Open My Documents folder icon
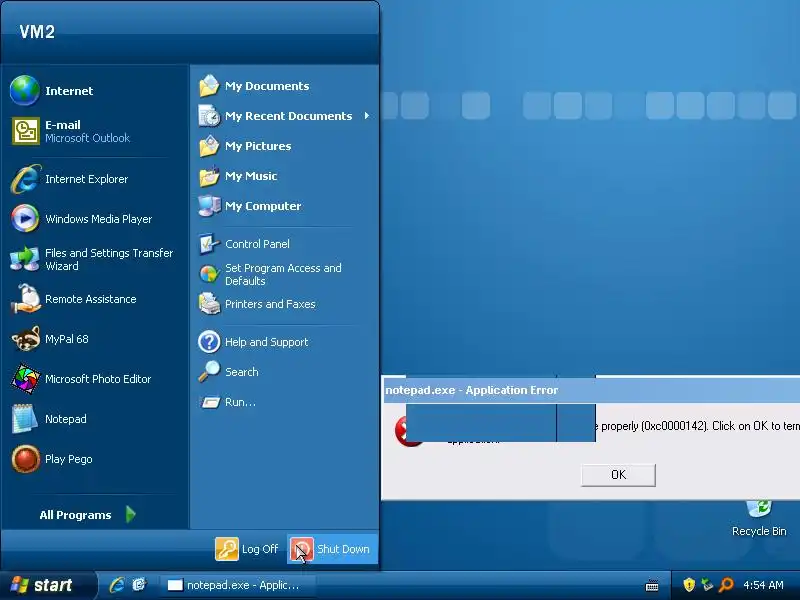The height and width of the screenshot is (600, 800). click(209, 86)
